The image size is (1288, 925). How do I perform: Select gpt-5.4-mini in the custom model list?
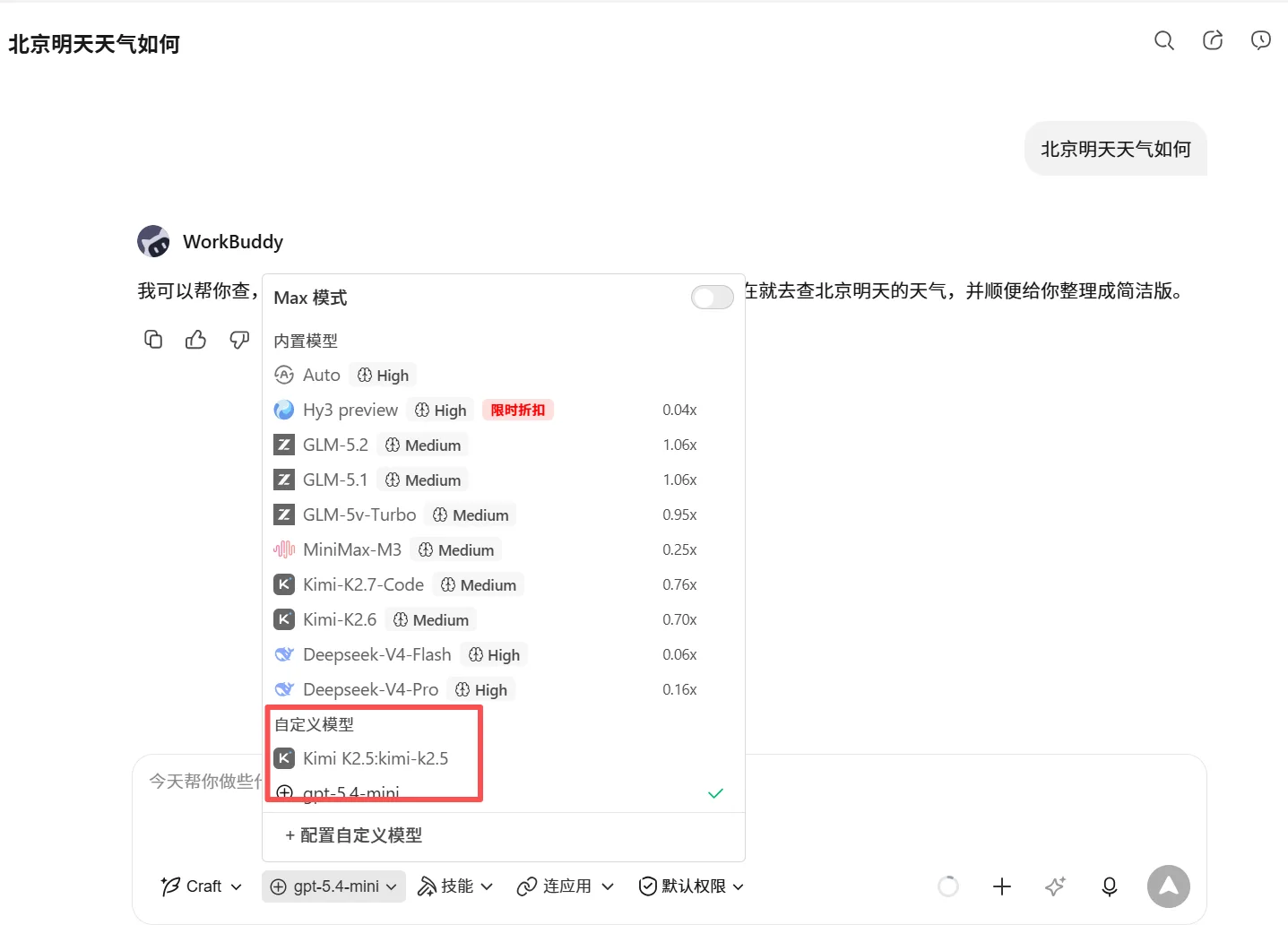click(x=504, y=793)
